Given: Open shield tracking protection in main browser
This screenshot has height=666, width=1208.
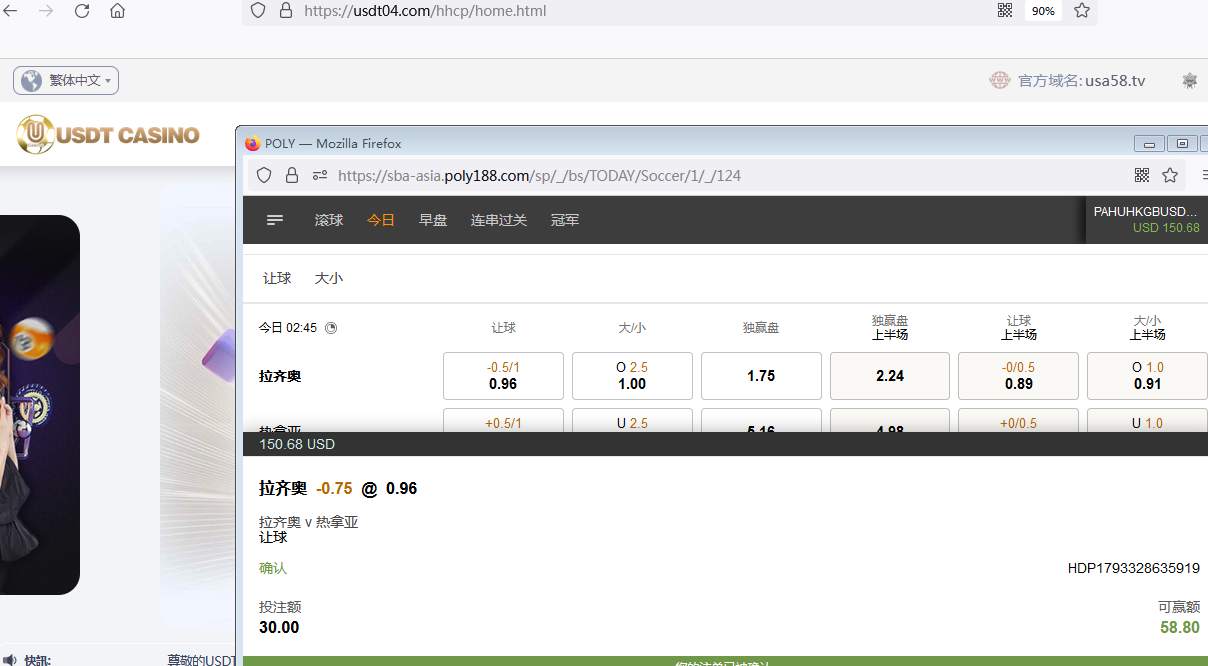Looking at the screenshot, I should click(x=258, y=11).
